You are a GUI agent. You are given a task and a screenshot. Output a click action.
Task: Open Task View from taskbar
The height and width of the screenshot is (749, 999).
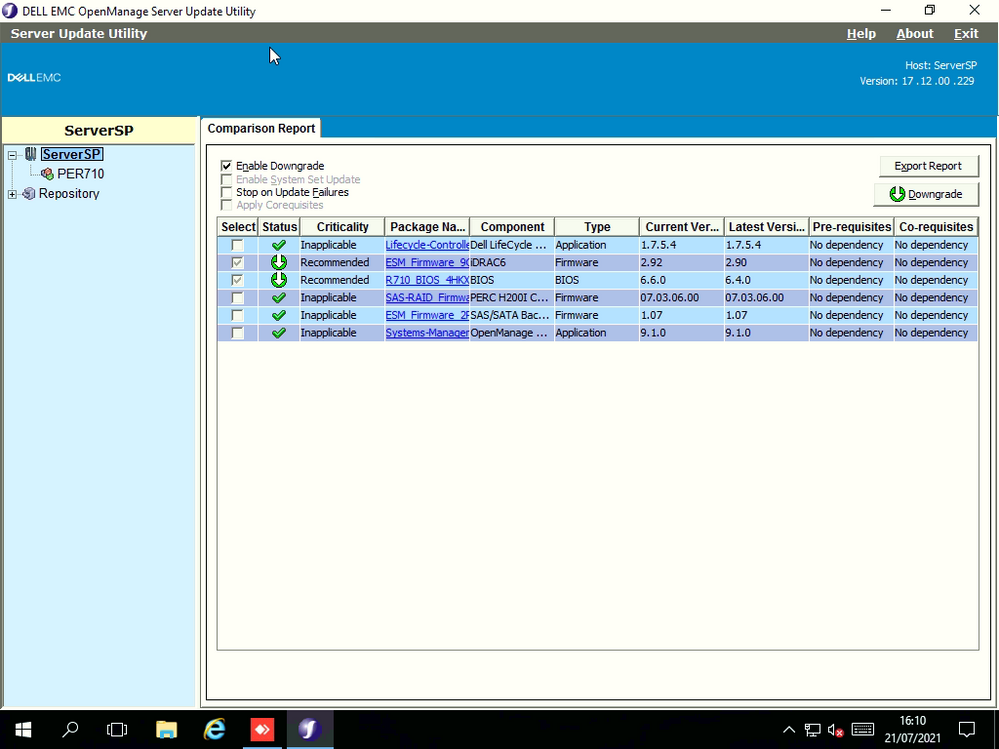point(117,729)
